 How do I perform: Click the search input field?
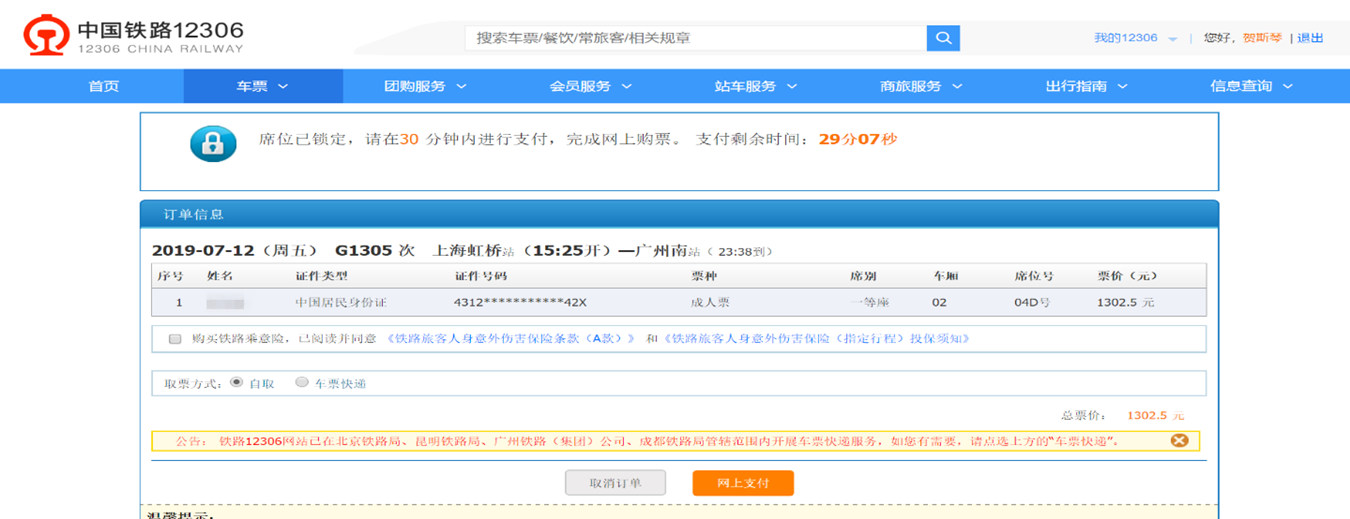pos(695,38)
